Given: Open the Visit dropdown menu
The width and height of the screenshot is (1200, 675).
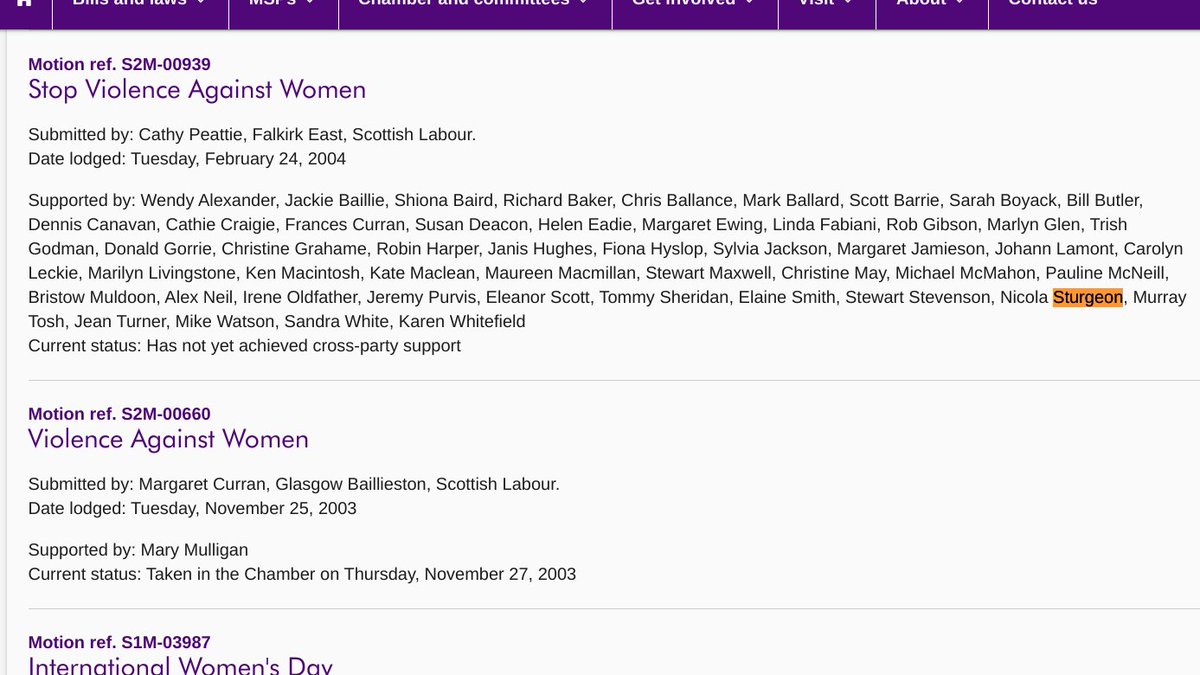Looking at the screenshot, I should pos(847,5).
